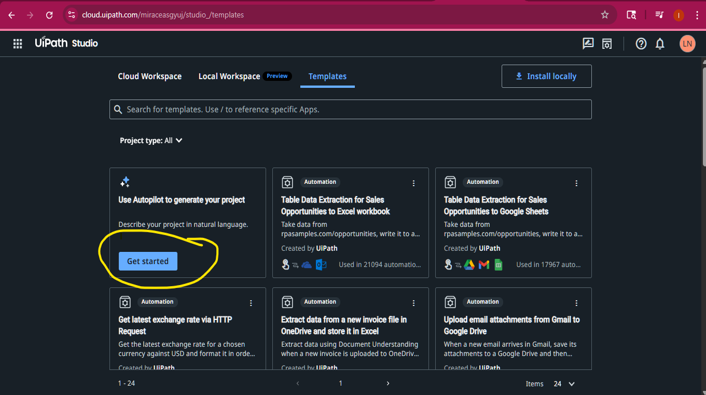Screen dimensions: 706x395
Task: Click the "1 - 24" range text
Action: (127, 383)
